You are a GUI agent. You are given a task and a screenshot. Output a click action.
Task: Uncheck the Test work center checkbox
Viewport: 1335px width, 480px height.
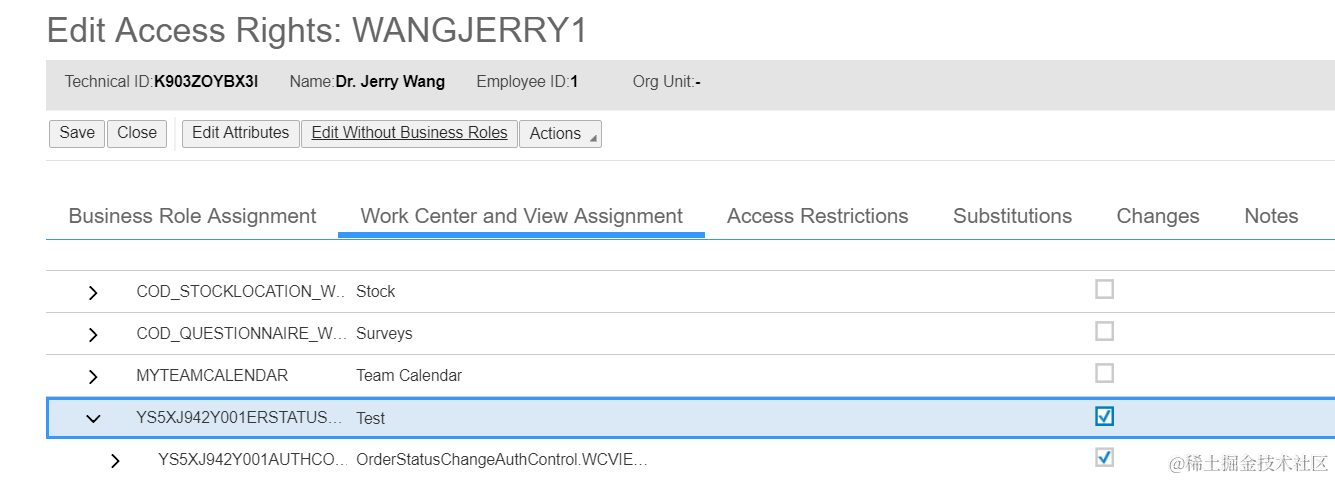[1104, 416]
